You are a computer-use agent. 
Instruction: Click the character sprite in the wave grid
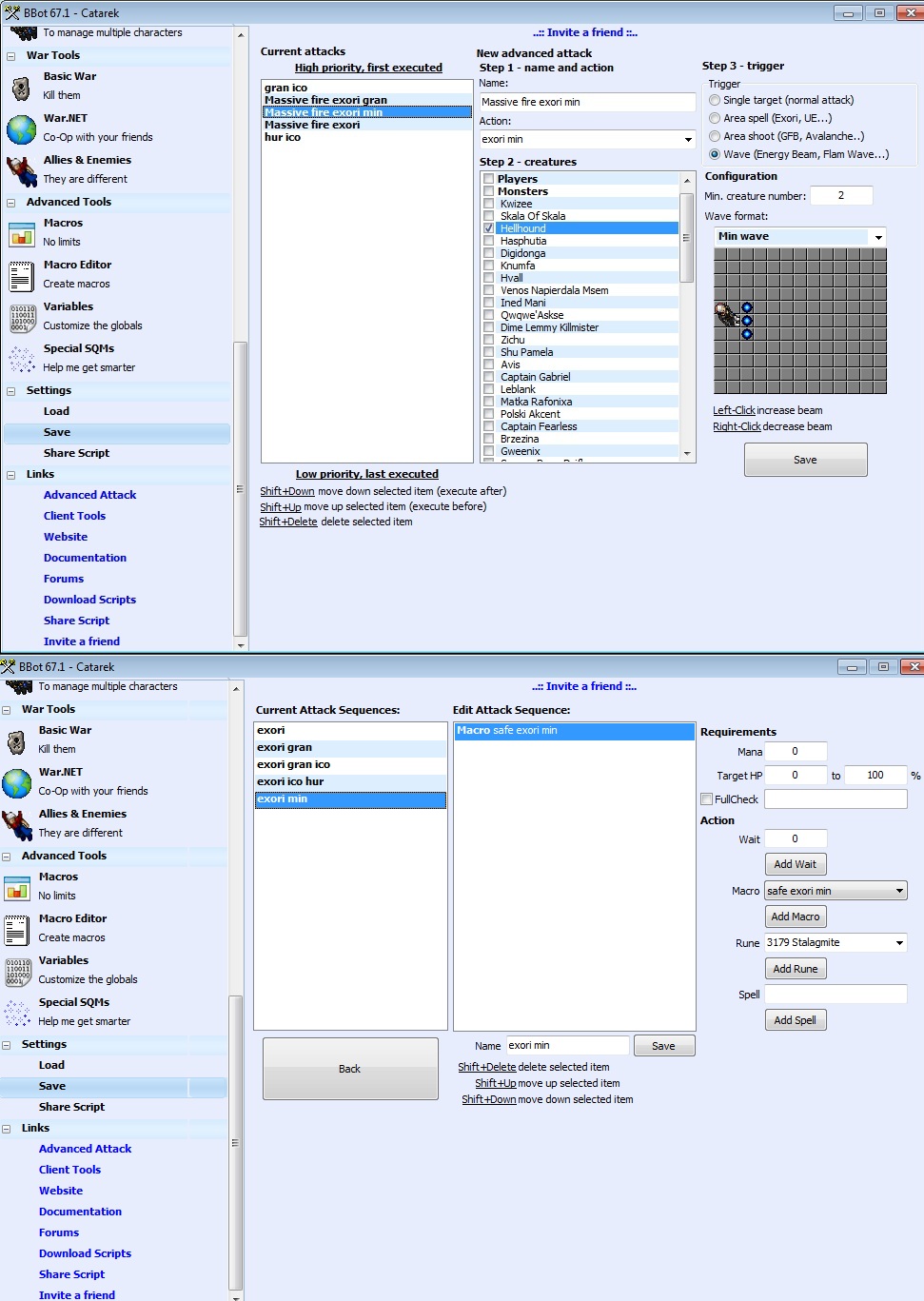tap(725, 314)
